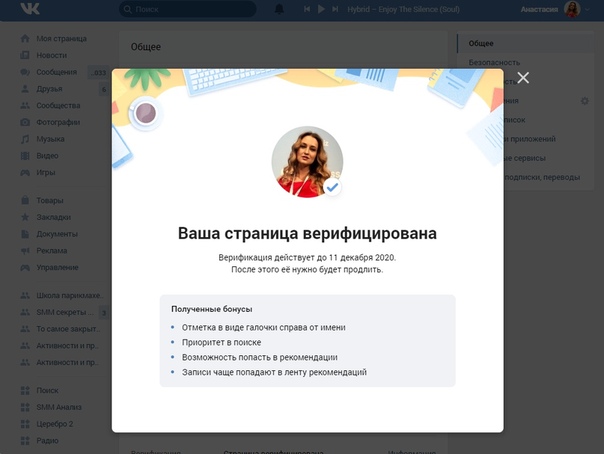Select Безопасность settings tab
The height and width of the screenshot is (454, 604).
tap(494, 62)
